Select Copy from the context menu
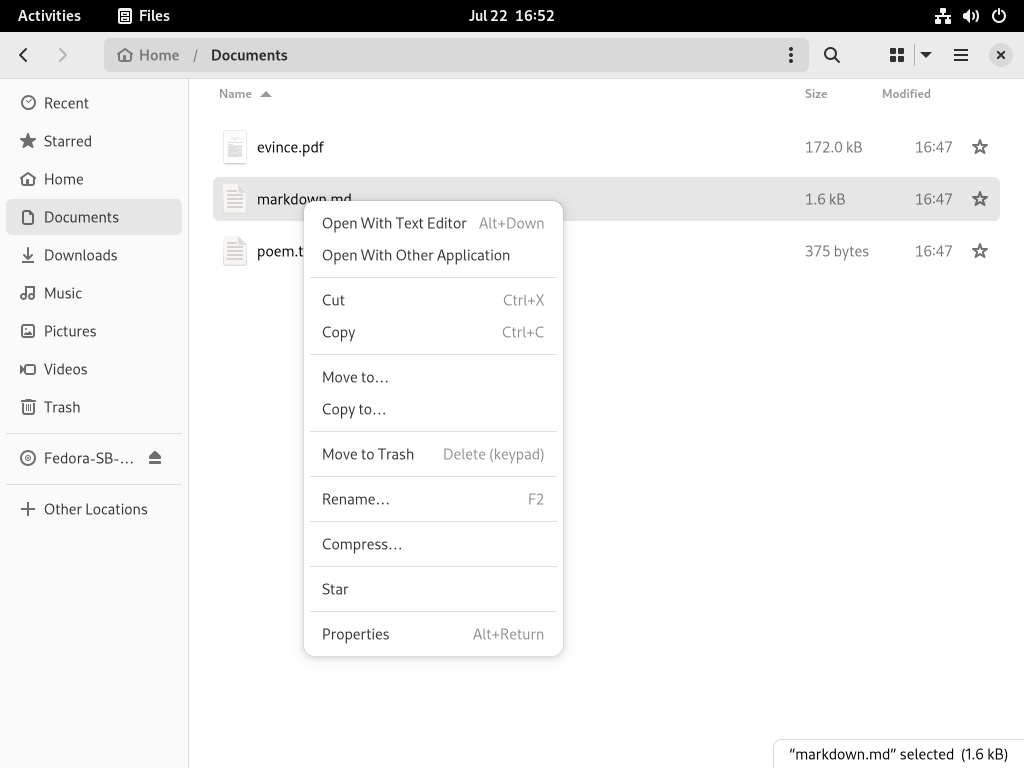This screenshot has height=768, width=1024. pyautogui.click(x=433, y=332)
